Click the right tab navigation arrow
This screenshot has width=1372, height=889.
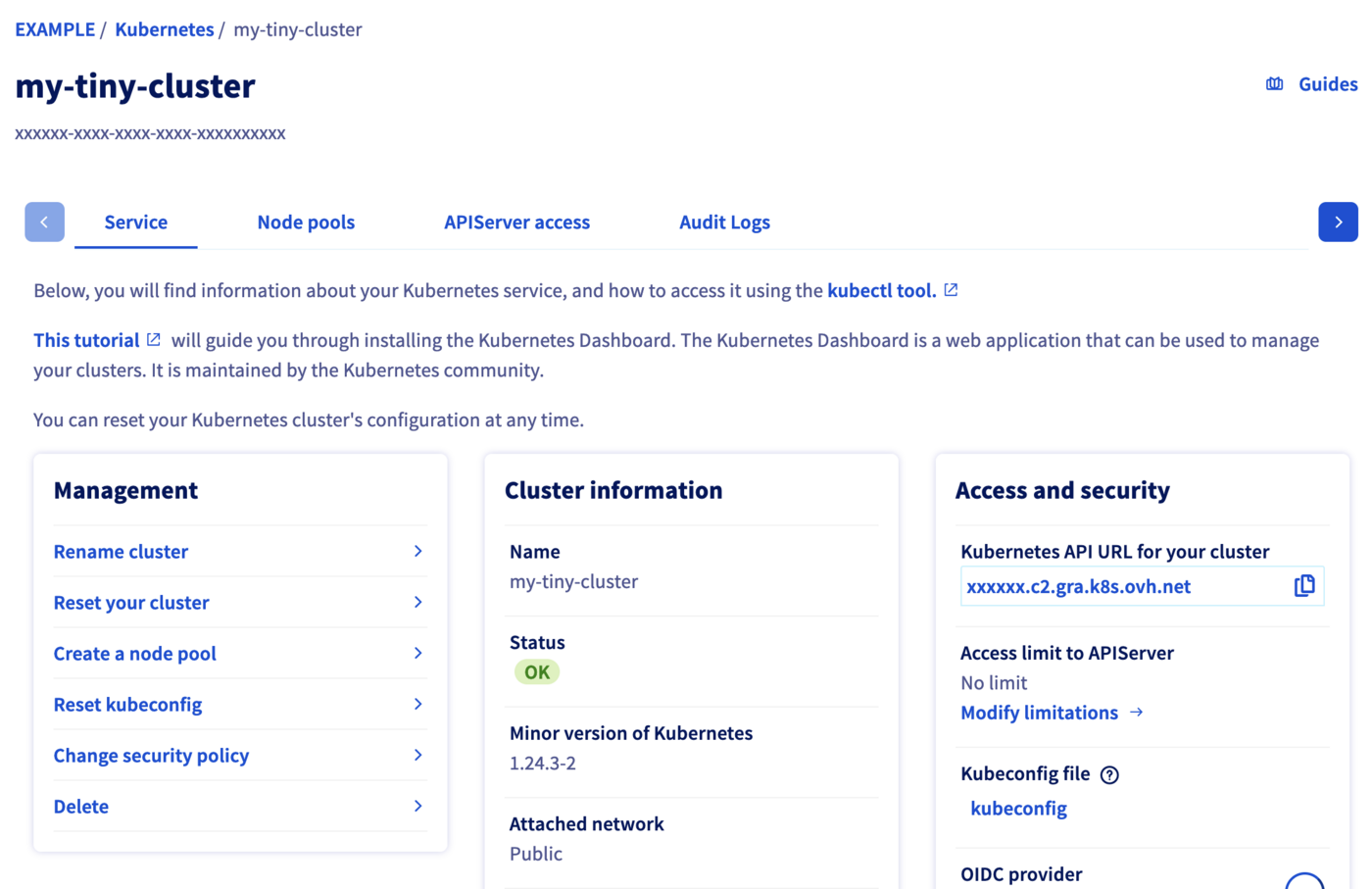coord(1338,222)
